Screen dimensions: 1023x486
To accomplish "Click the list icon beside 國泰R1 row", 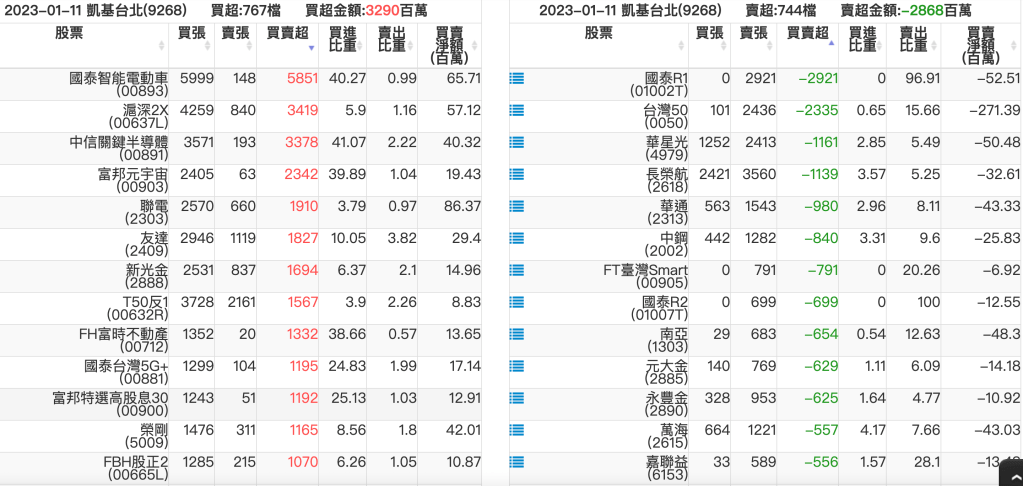I will click(x=517, y=78).
